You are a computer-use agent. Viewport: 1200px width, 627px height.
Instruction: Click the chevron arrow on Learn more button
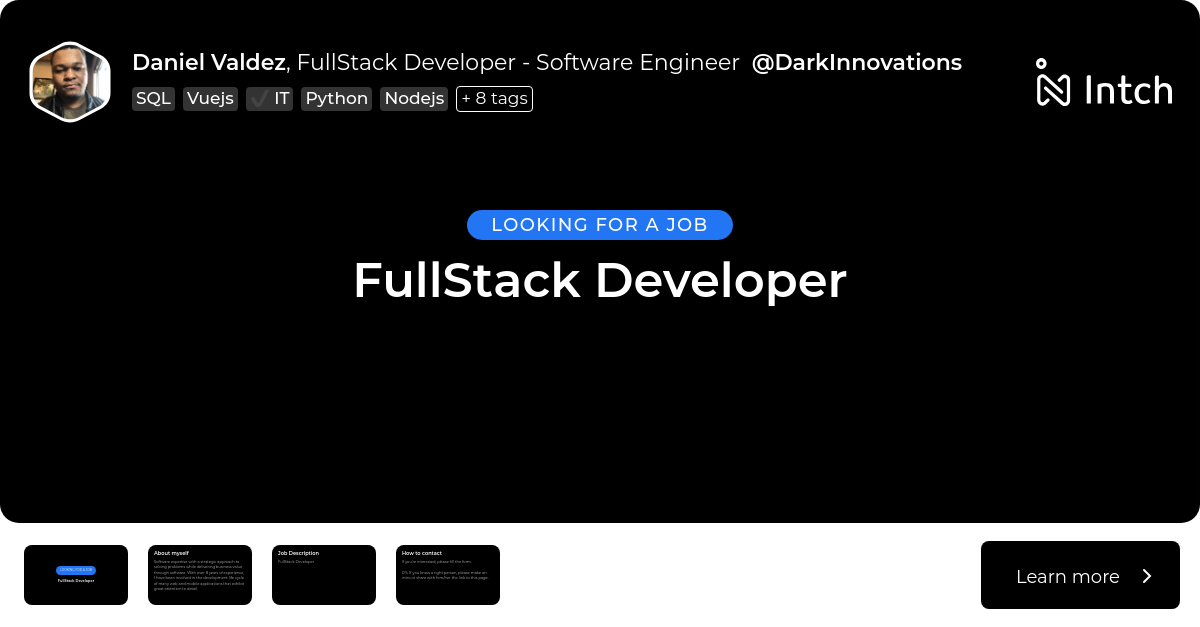coord(1148,576)
